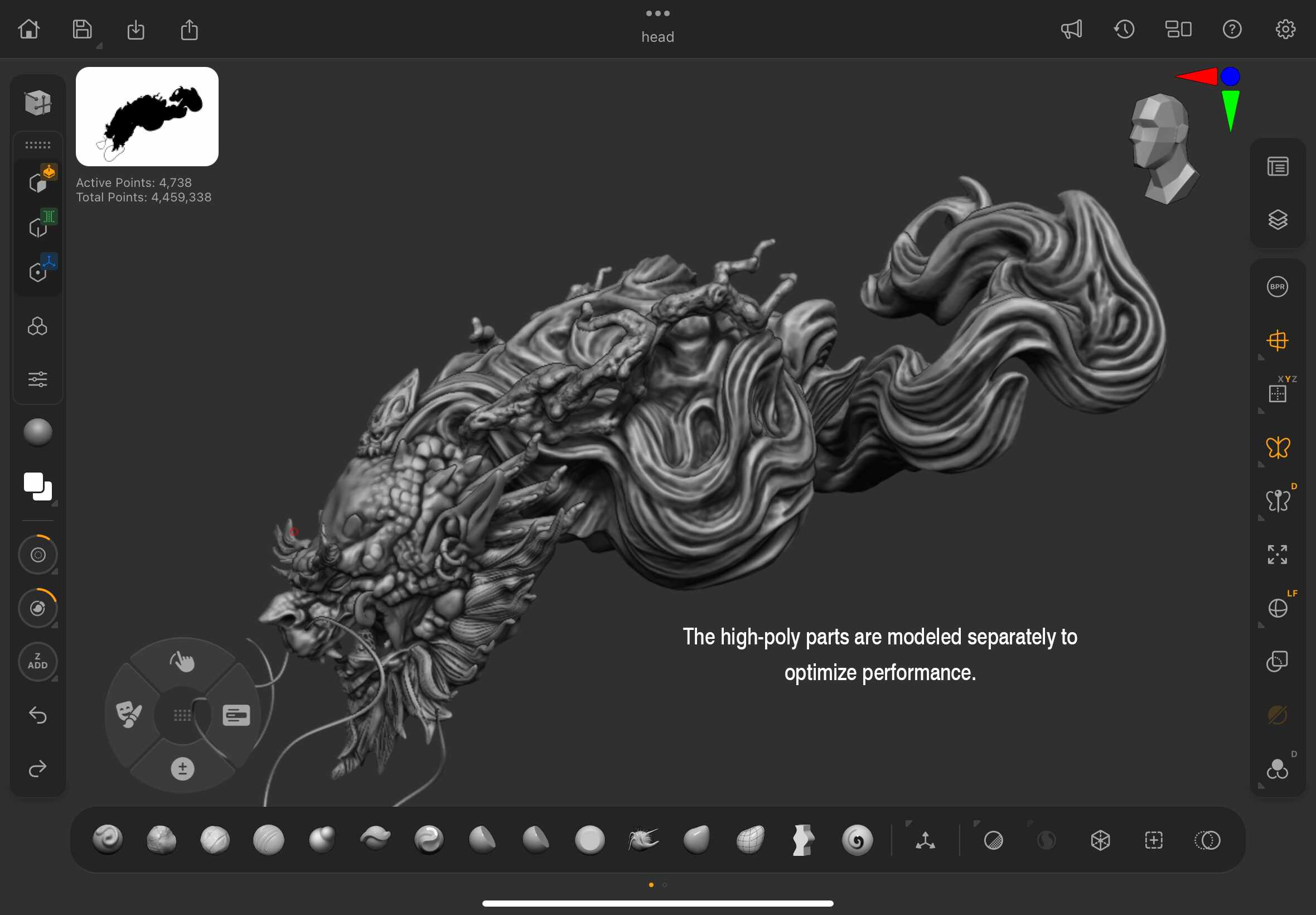Select the spiral brush at toolbar end
The image size is (1316, 915).
pos(857,840)
